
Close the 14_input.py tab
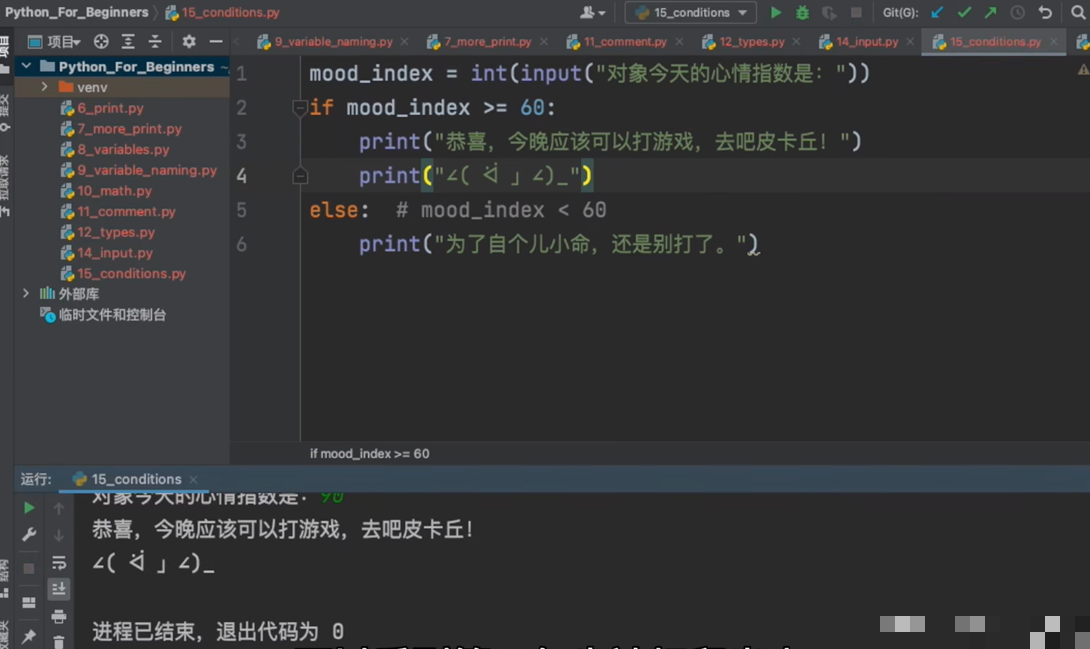coord(910,42)
